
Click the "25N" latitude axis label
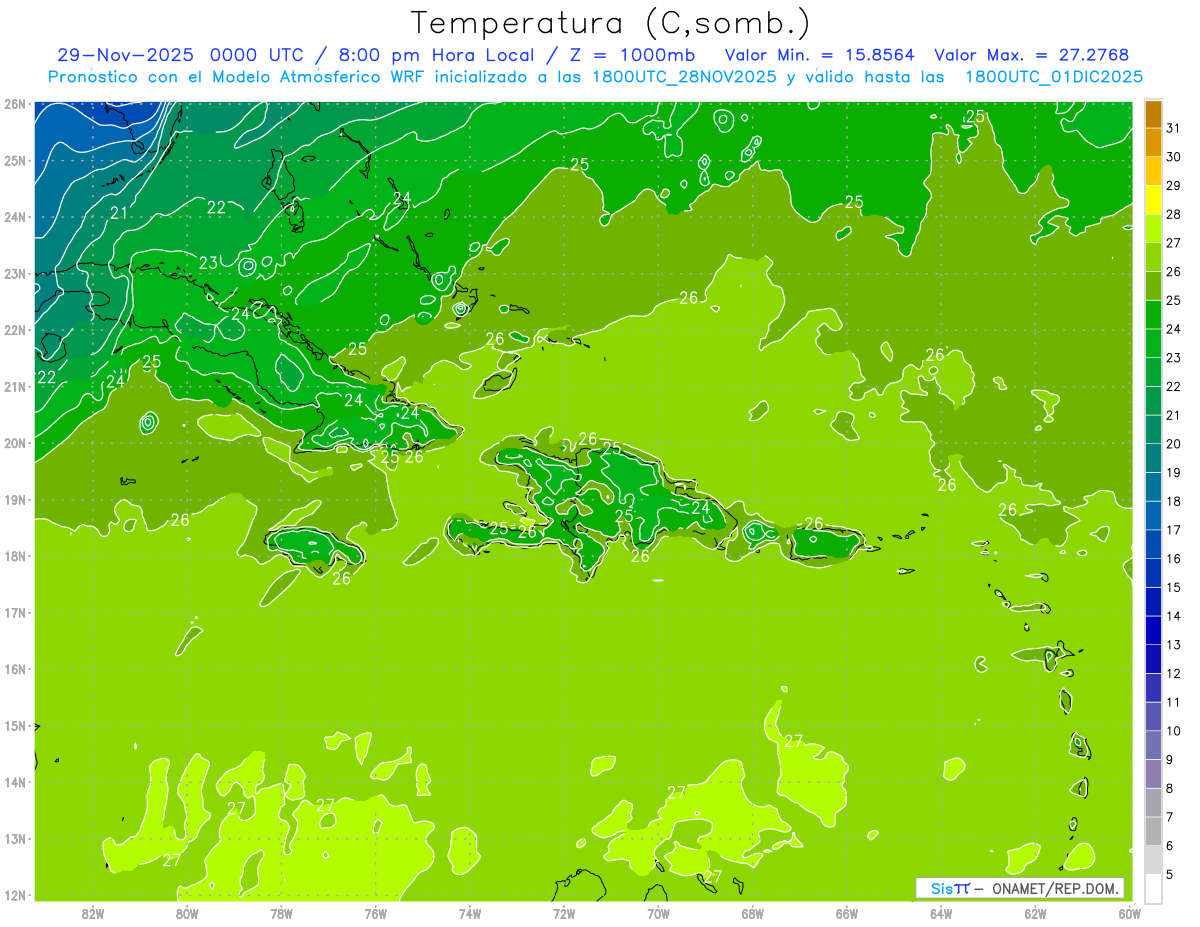click(x=15, y=161)
